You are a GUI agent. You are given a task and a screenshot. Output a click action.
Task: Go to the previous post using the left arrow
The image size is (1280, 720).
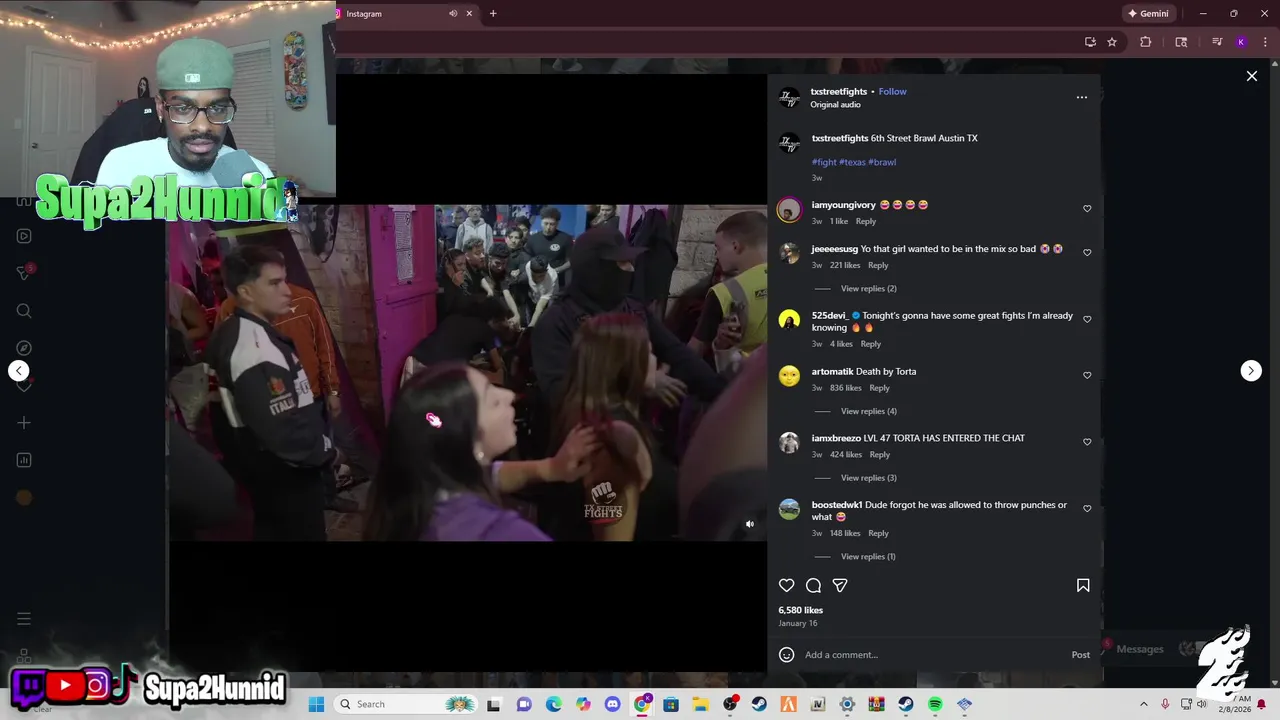tap(19, 371)
